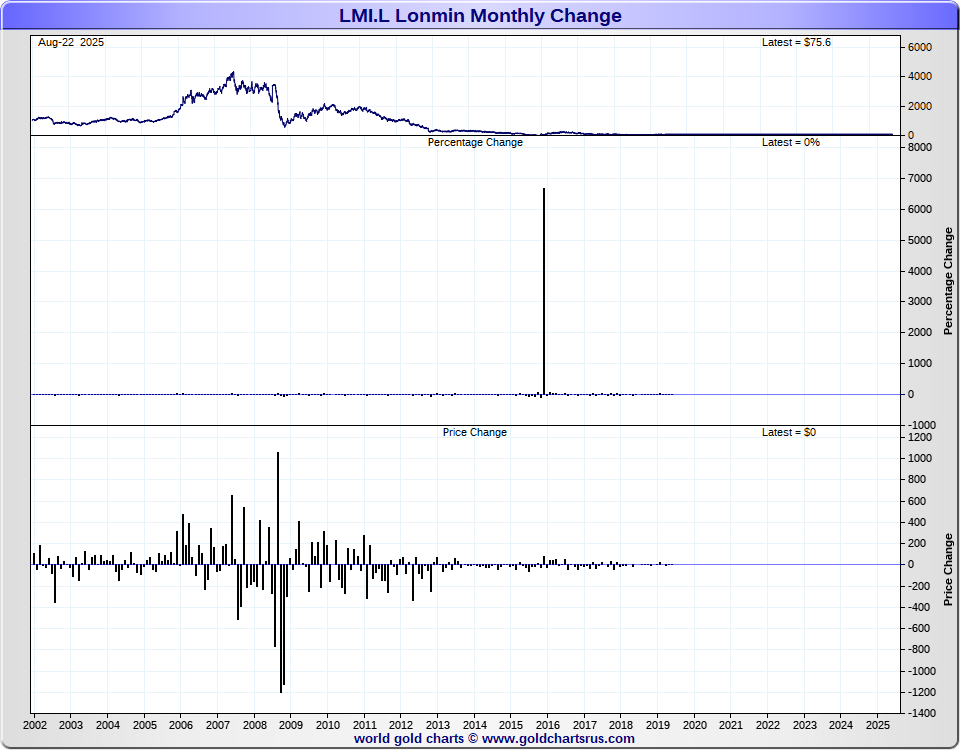Click the 2014 year label on x-axis
The width and height of the screenshot is (960, 750).
(474, 725)
